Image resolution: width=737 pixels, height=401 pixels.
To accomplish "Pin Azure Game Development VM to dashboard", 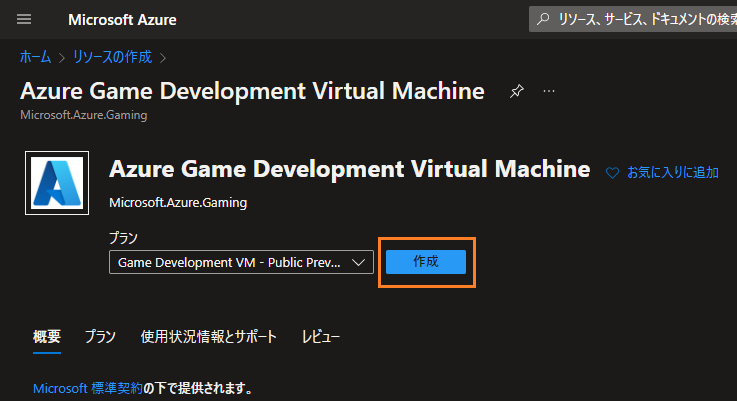I will pyautogui.click(x=517, y=91).
